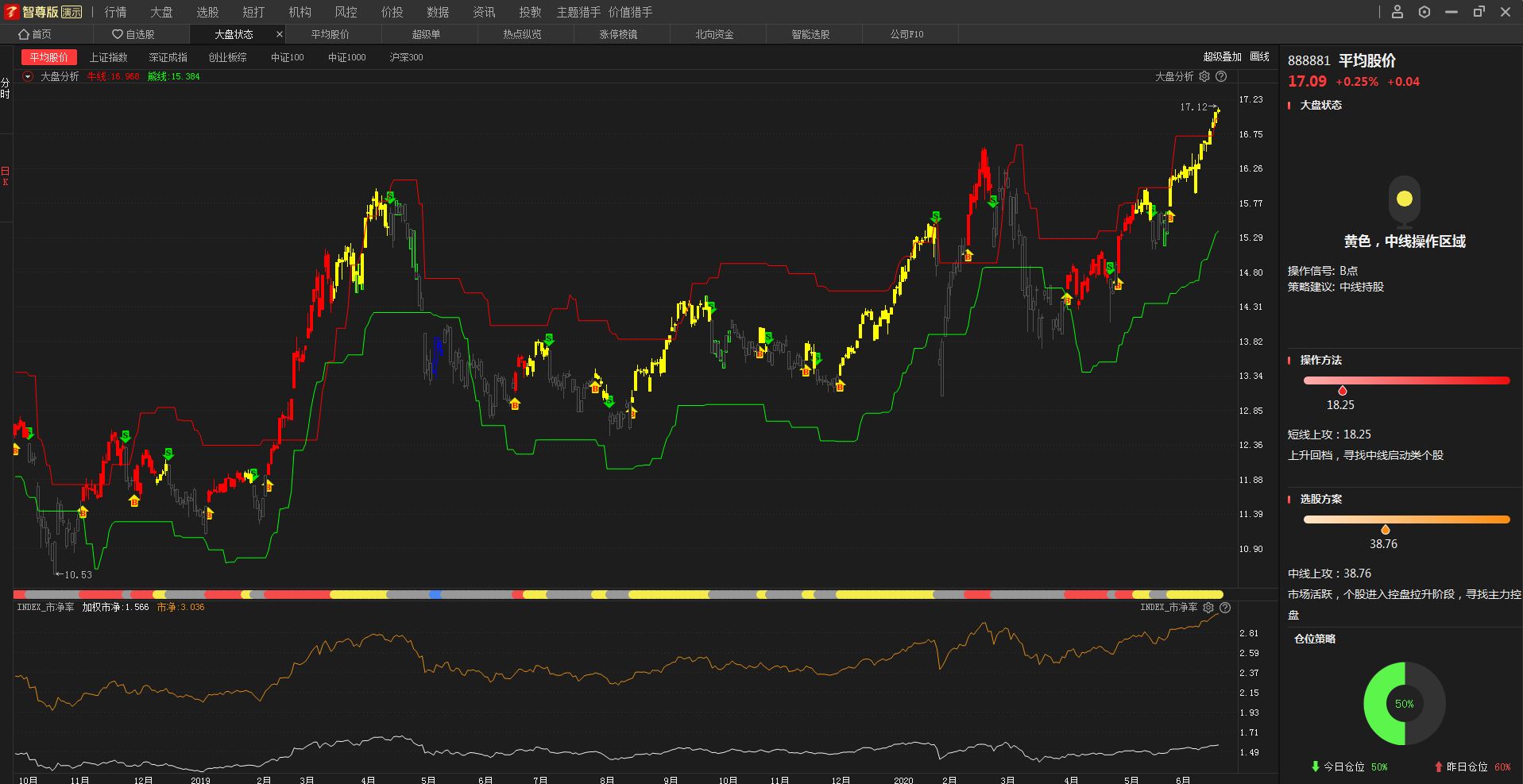Select 中证1000 index
The height and width of the screenshot is (784, 1523).
(x=347, y=57)
